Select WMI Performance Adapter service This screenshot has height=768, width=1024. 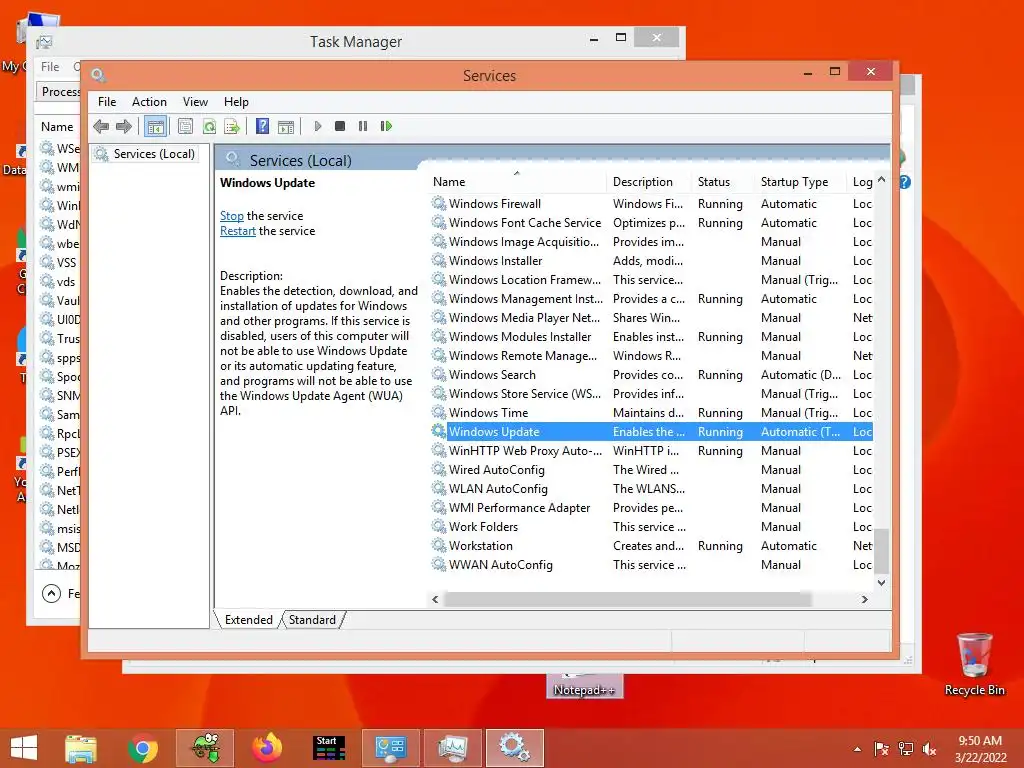click(x=651, y=507)
